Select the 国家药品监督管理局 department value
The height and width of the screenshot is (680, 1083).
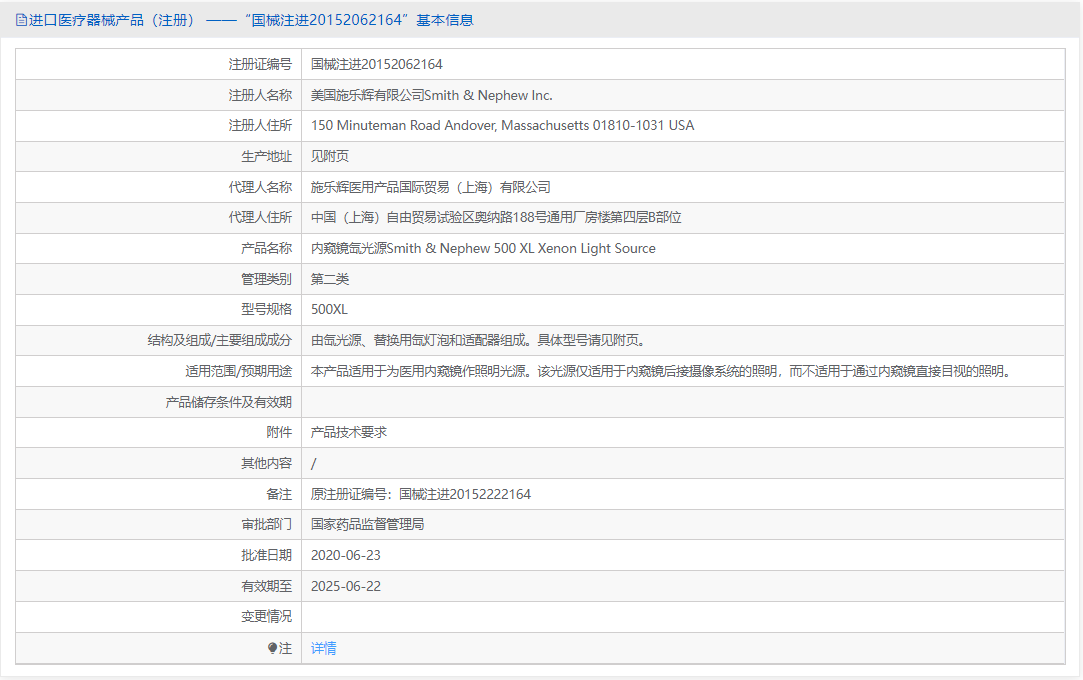(x=367, y=525)
